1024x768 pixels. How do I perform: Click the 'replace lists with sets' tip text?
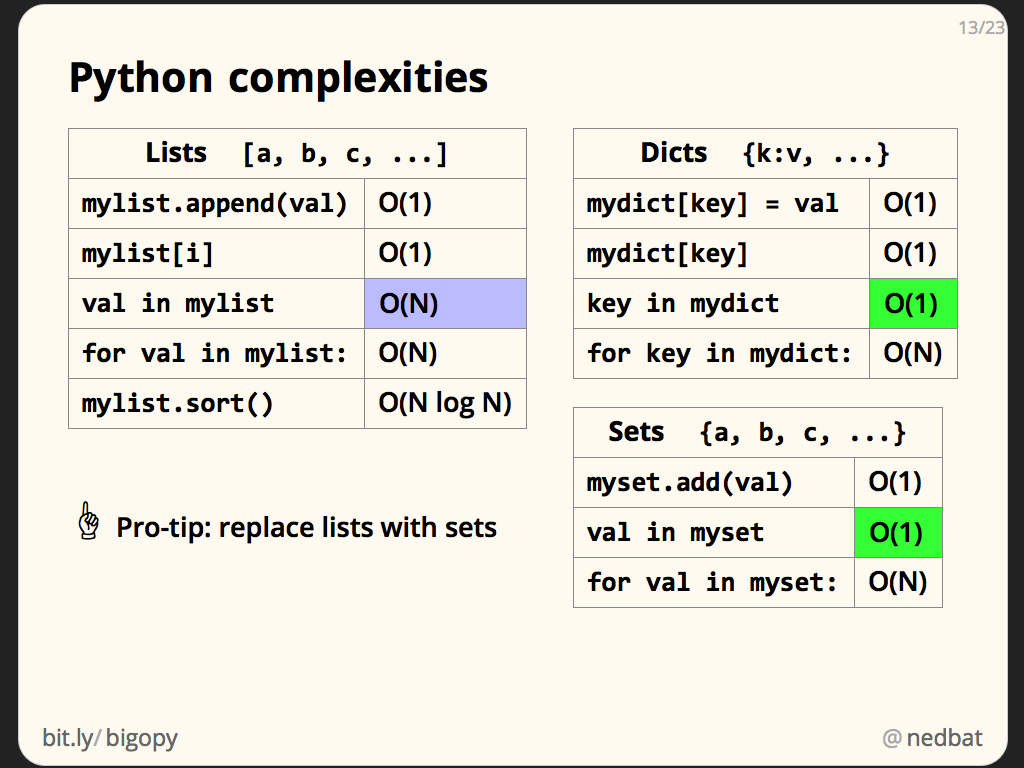coord(307,527)
